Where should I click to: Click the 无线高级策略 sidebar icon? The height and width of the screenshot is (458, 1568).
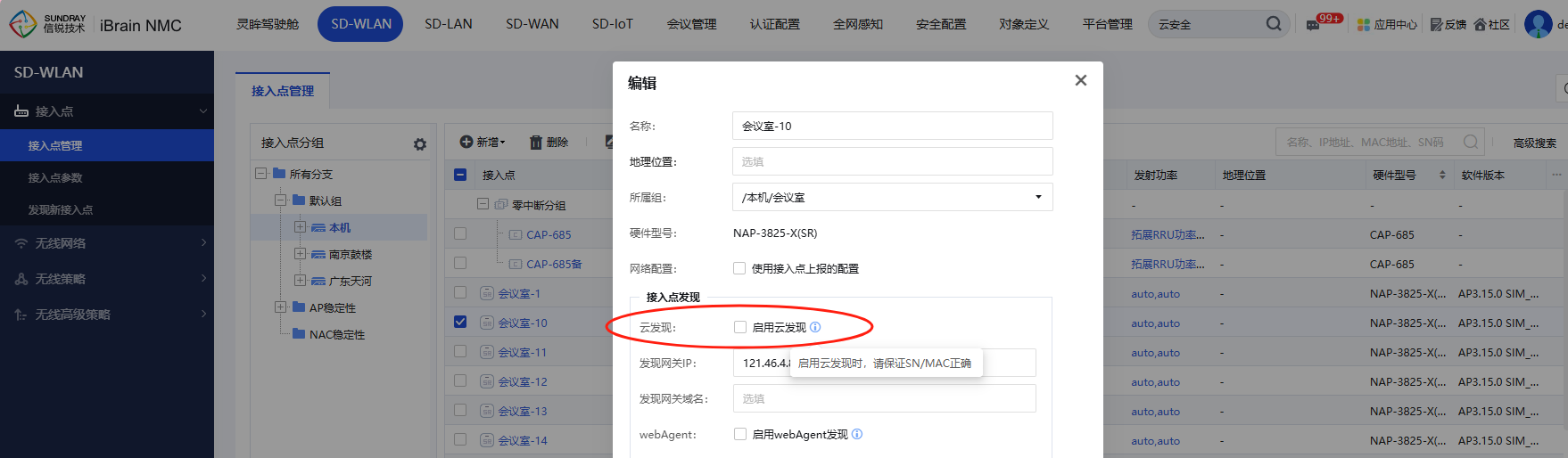pyautogui.click(x=21, y=315)
